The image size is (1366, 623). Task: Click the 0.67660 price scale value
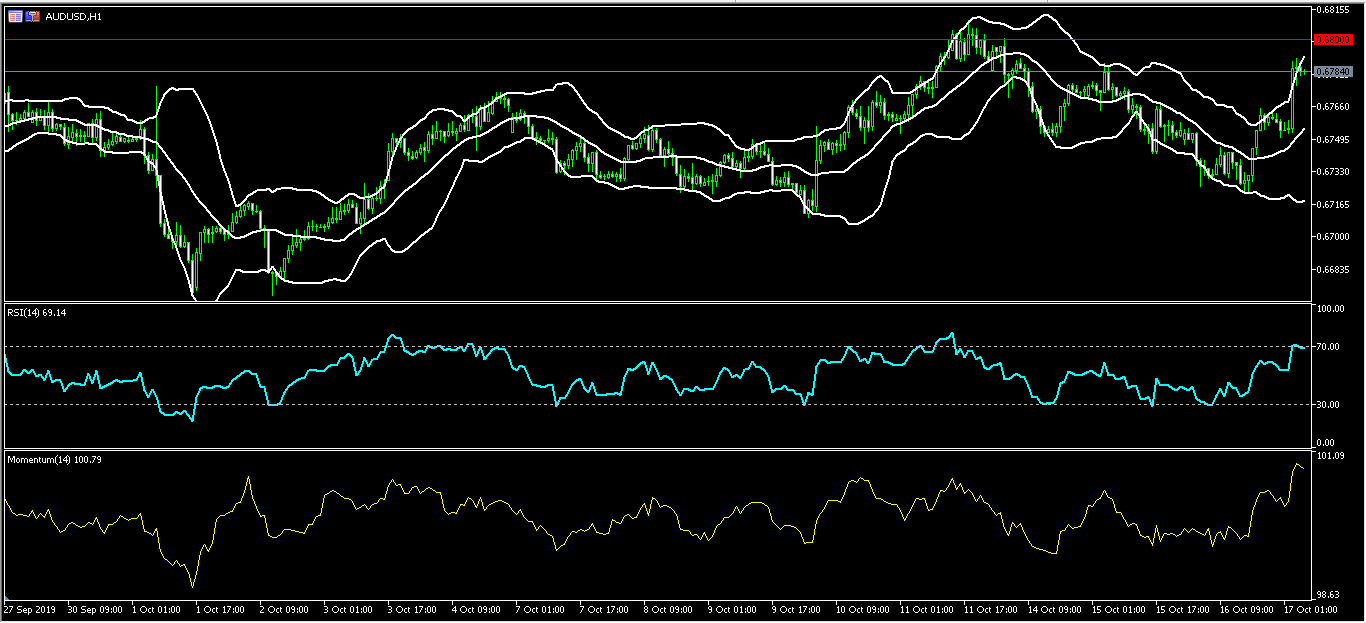click(x=1335, y=106)
